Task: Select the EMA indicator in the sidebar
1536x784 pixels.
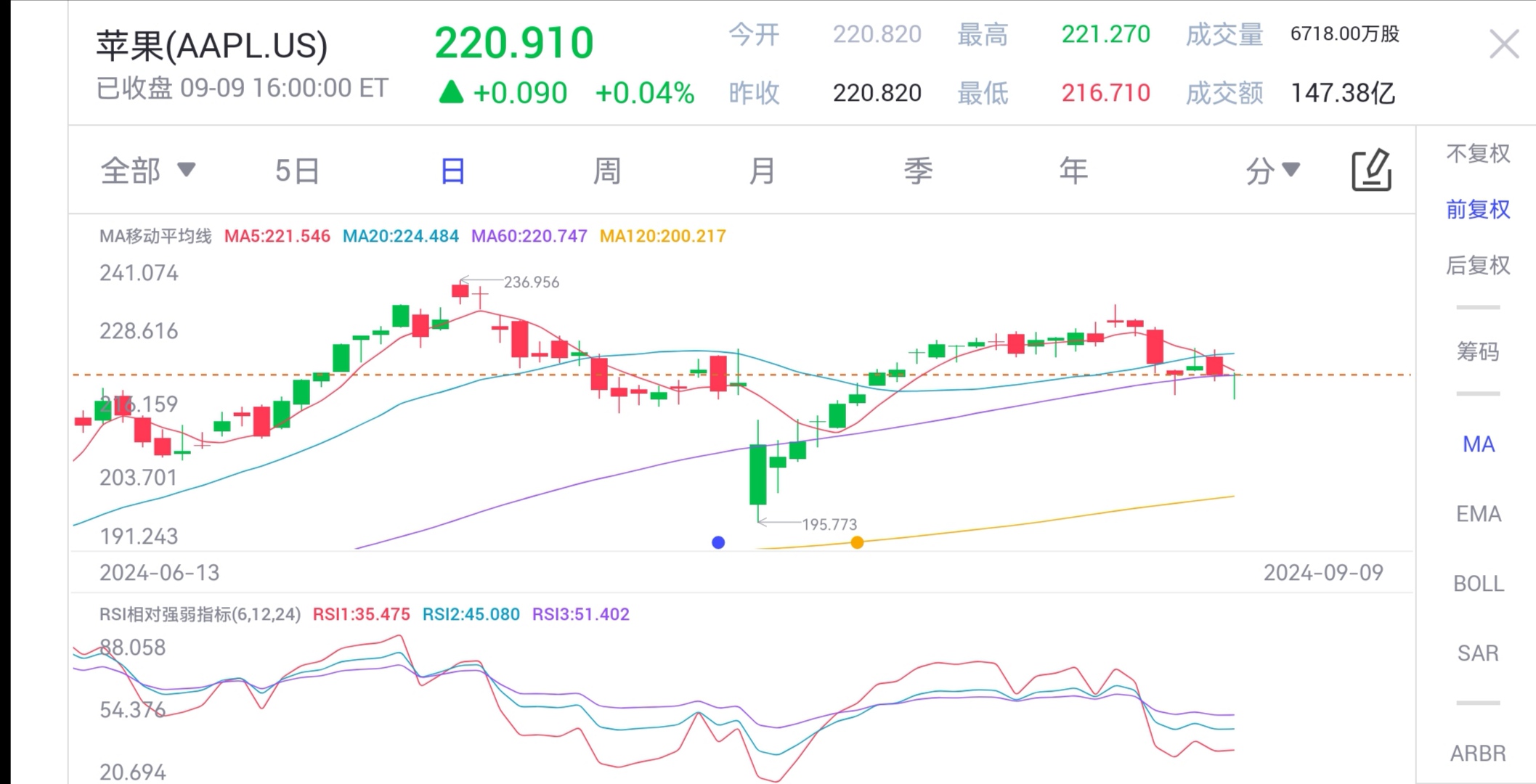Action: 1478,513
